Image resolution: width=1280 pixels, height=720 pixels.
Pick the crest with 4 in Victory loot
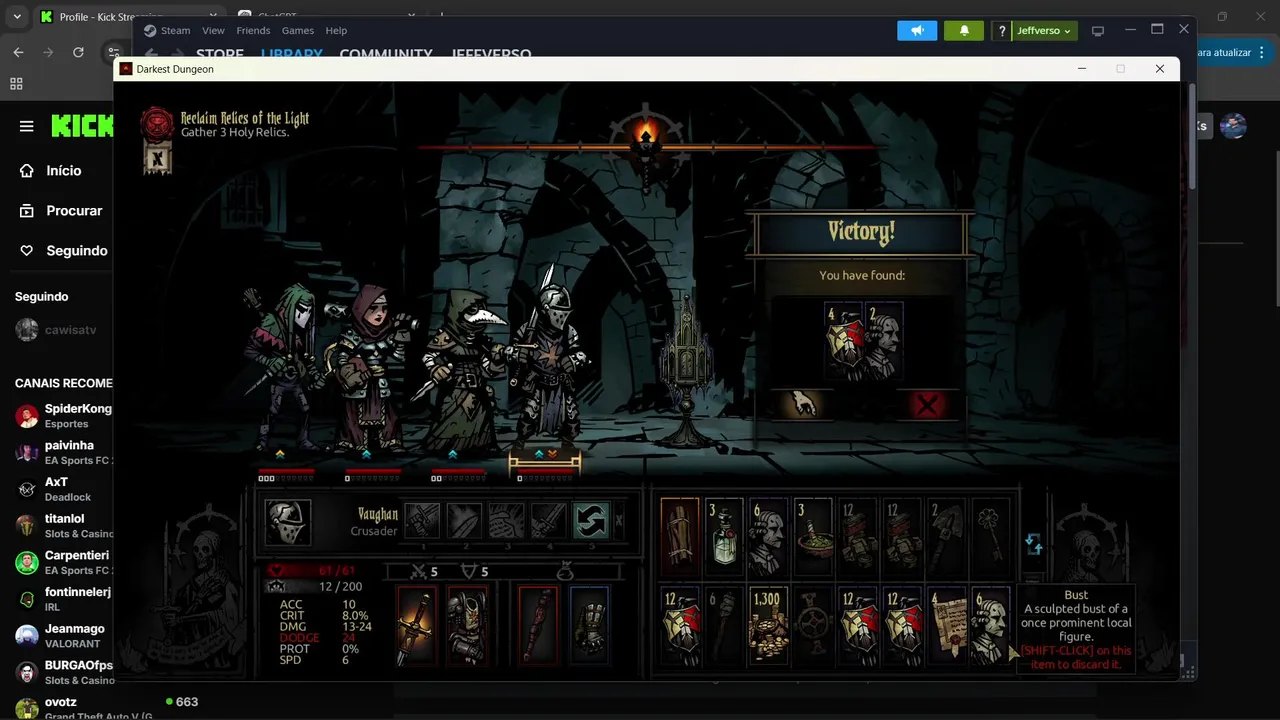(x=842, y=341)
